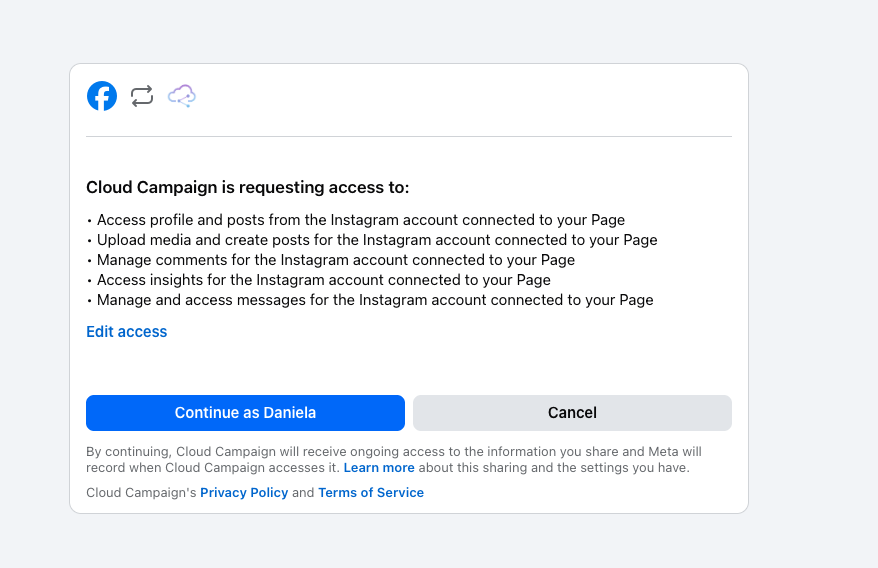Click the sync arrows icon
This screenshot has height=568, width=878.
[142, 96]
